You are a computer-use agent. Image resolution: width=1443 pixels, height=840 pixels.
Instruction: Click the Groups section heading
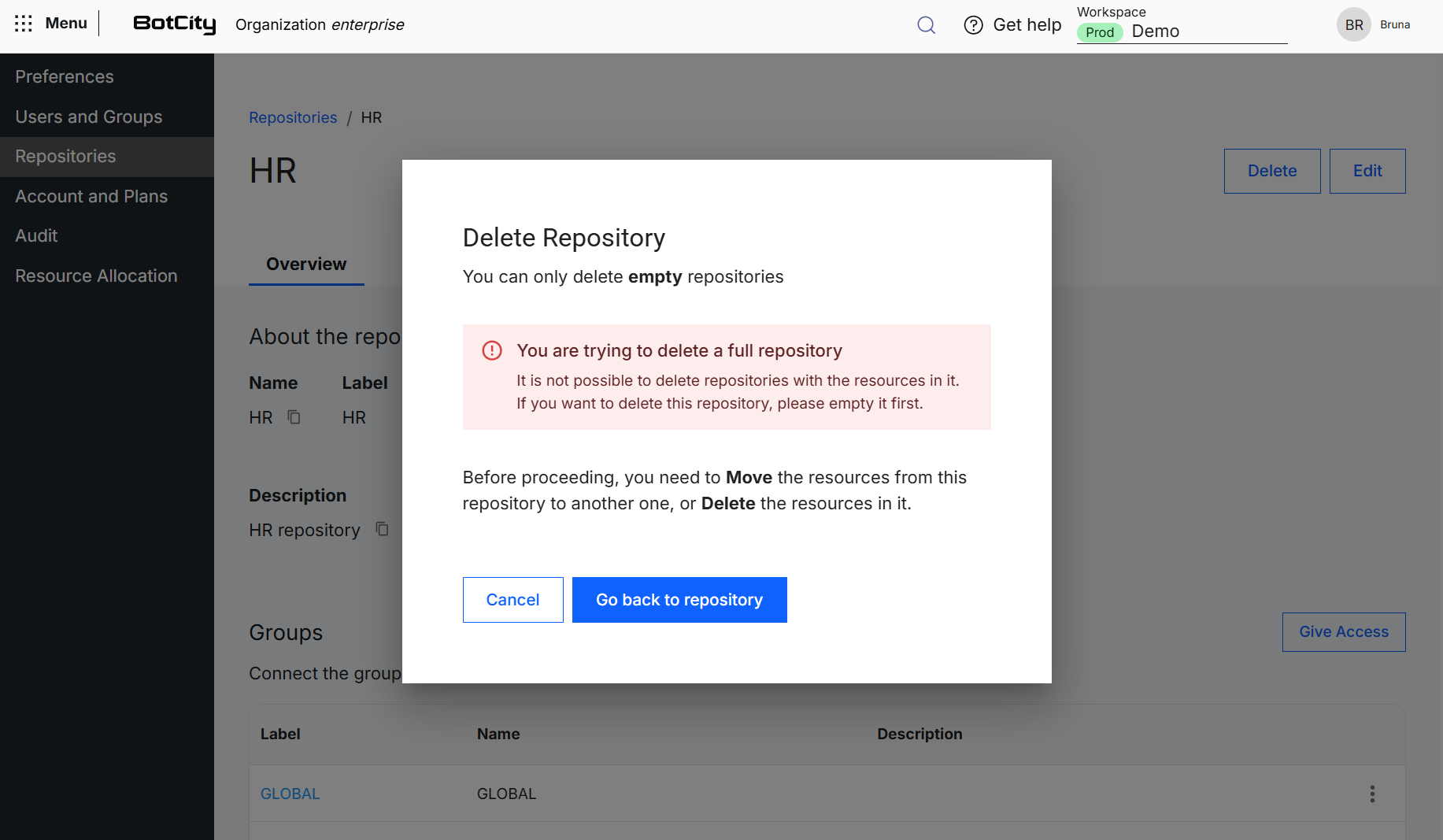[286, 633]
